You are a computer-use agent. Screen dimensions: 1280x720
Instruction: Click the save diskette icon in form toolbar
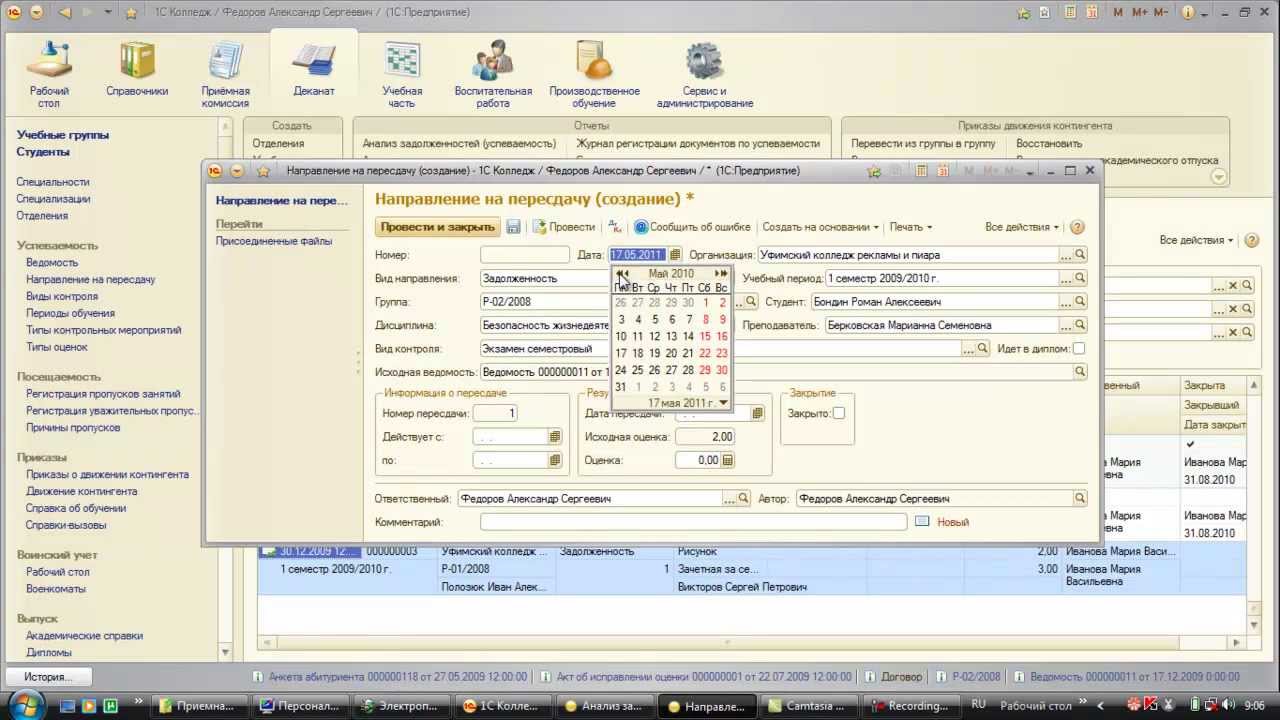click(x=513, y=227)
